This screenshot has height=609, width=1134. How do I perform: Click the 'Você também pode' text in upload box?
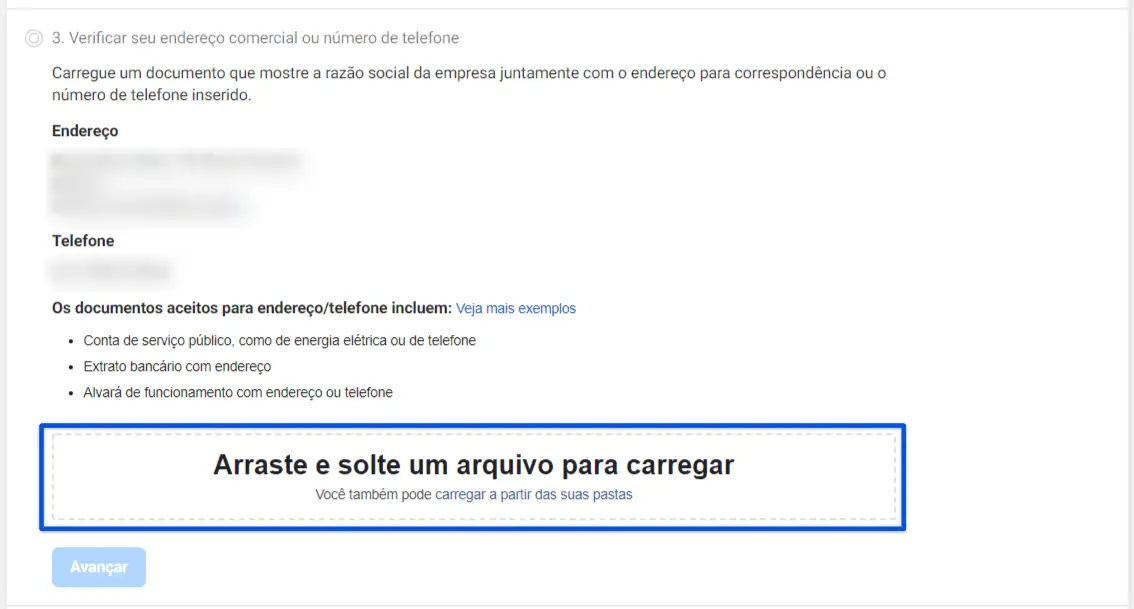[373, 495]
